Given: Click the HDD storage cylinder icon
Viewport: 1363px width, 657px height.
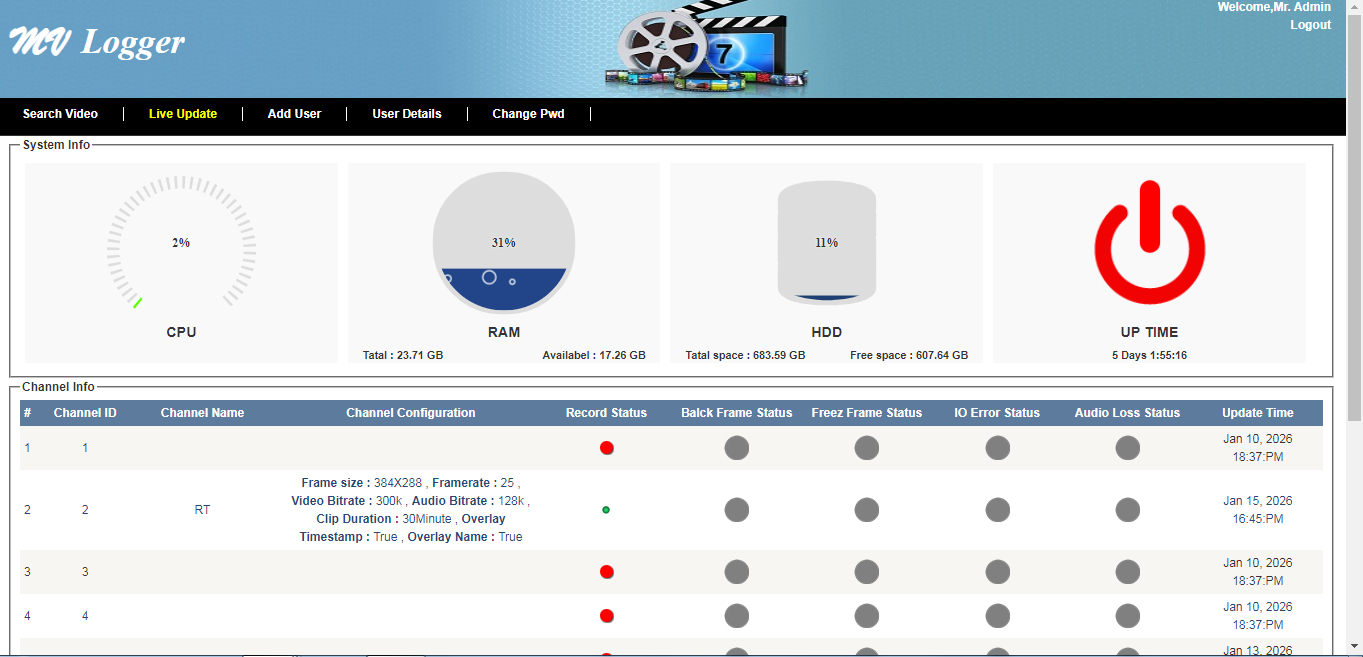Looking at the screenshot, I should point(826,242).
